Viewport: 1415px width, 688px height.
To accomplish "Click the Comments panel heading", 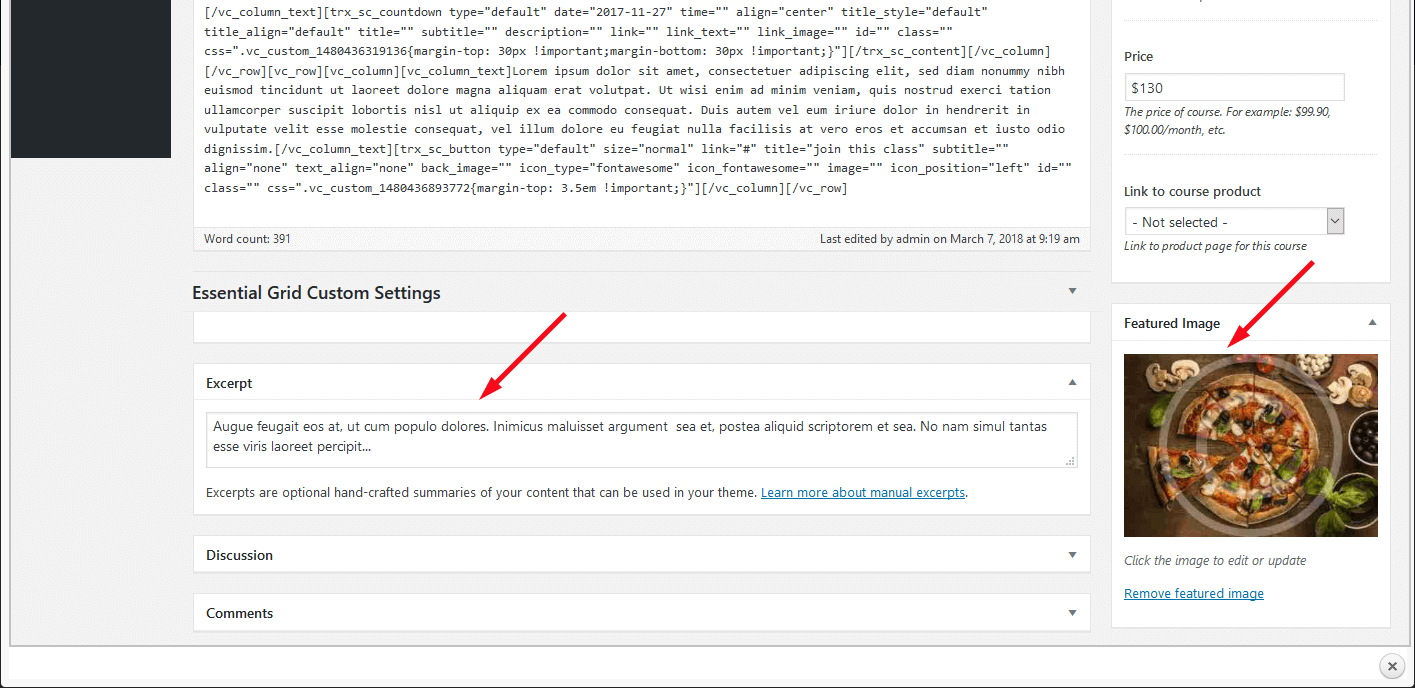I will coord(239,613).
